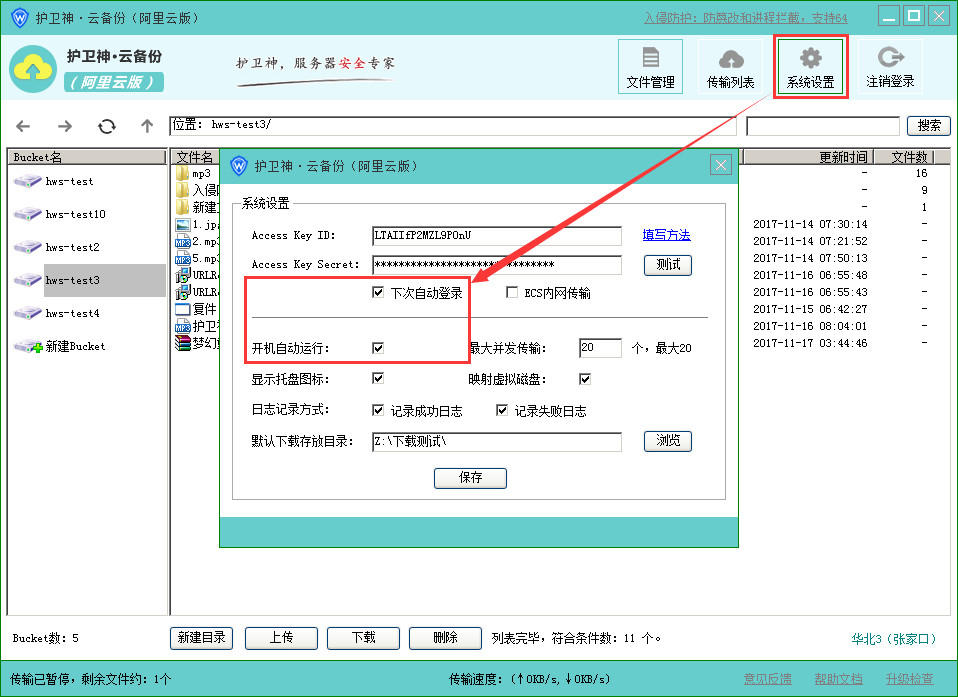Click shield logo in settings dialog title
Screen dimensions: 958x697
[x=238, y=166]
